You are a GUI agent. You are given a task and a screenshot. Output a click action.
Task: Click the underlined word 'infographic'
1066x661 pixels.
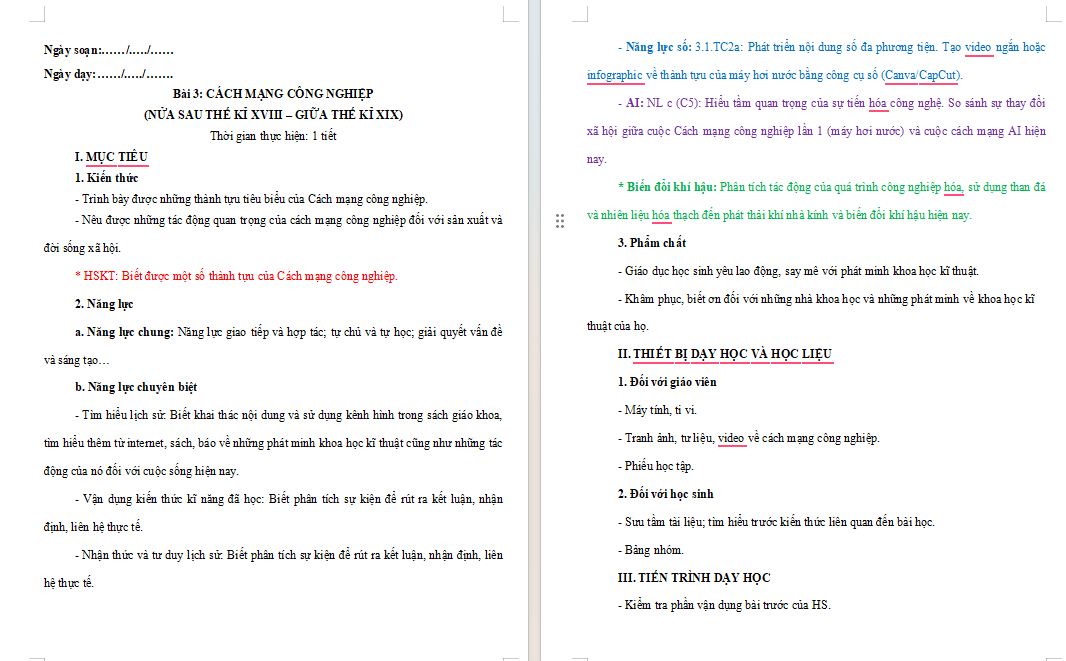615,75
